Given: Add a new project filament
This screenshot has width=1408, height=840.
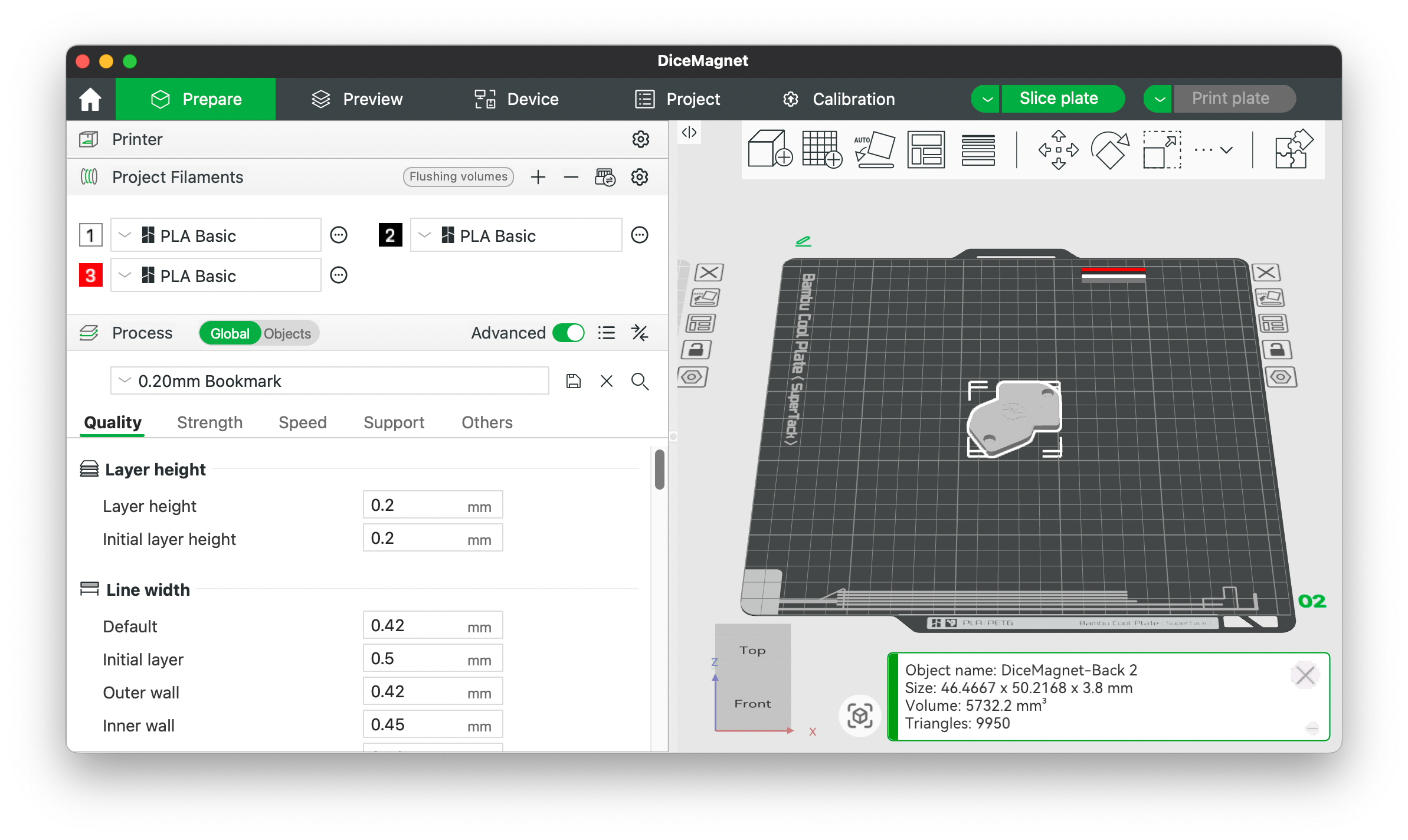Looking at the screenshot, I should (x=538, y=177).
